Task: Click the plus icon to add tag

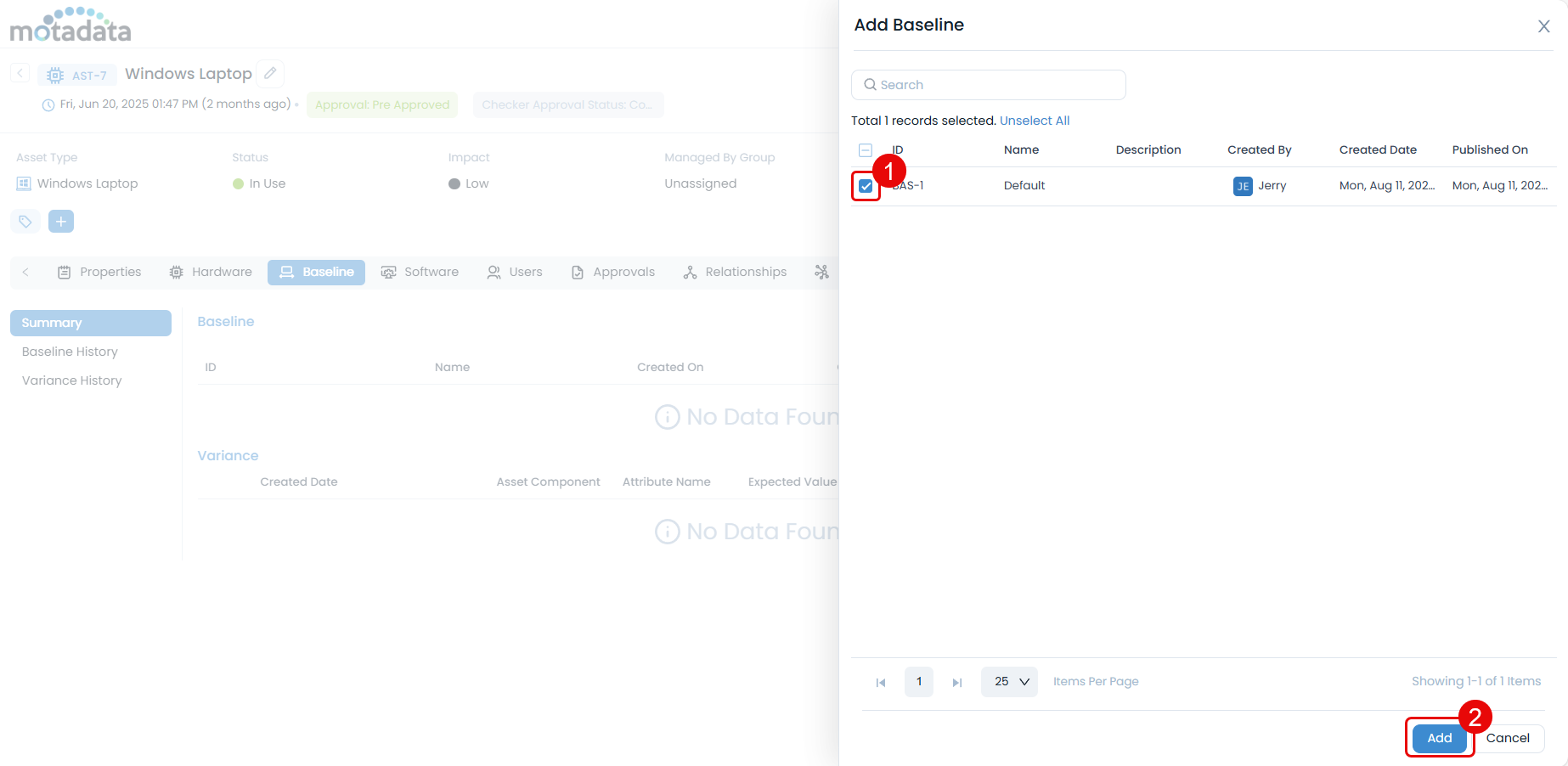Action: click(x=61, y=222)
